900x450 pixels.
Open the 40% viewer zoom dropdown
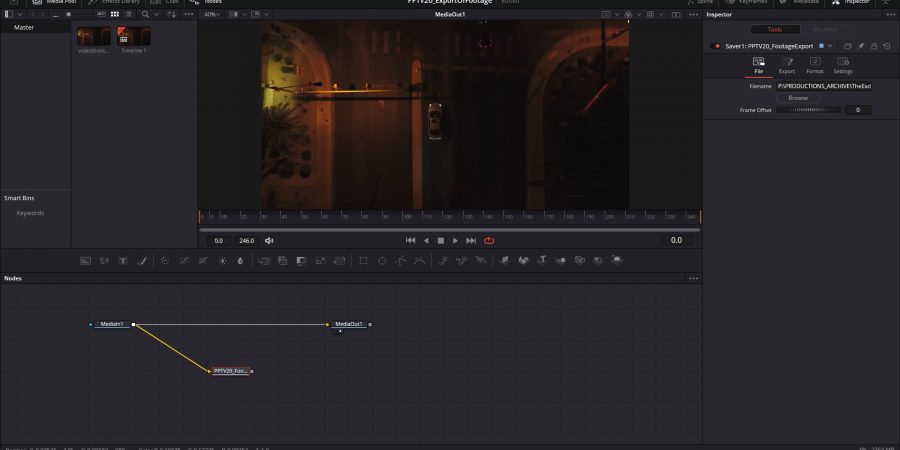(x=212, y=15)
